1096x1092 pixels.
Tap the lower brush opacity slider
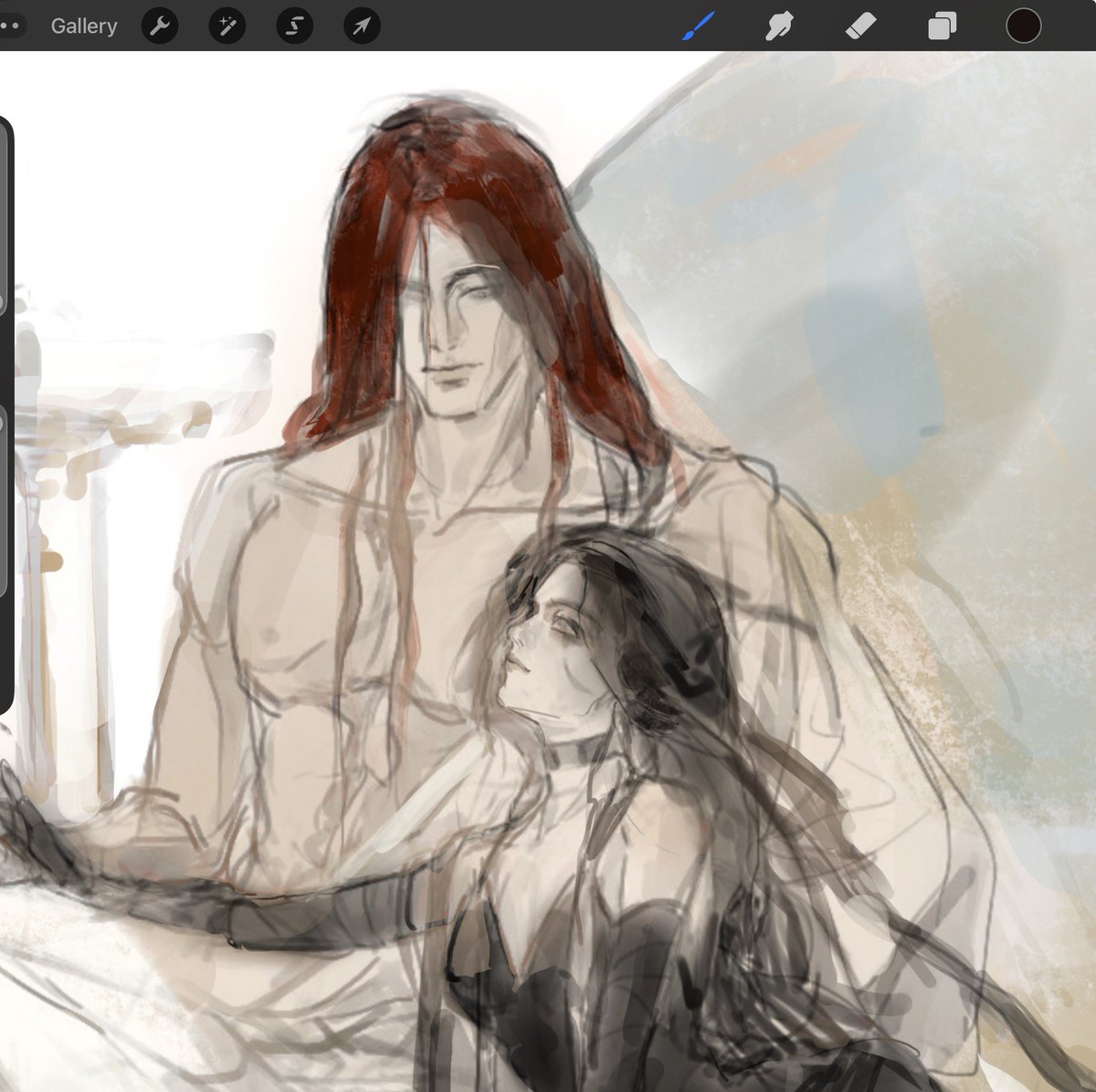point(4,502)
